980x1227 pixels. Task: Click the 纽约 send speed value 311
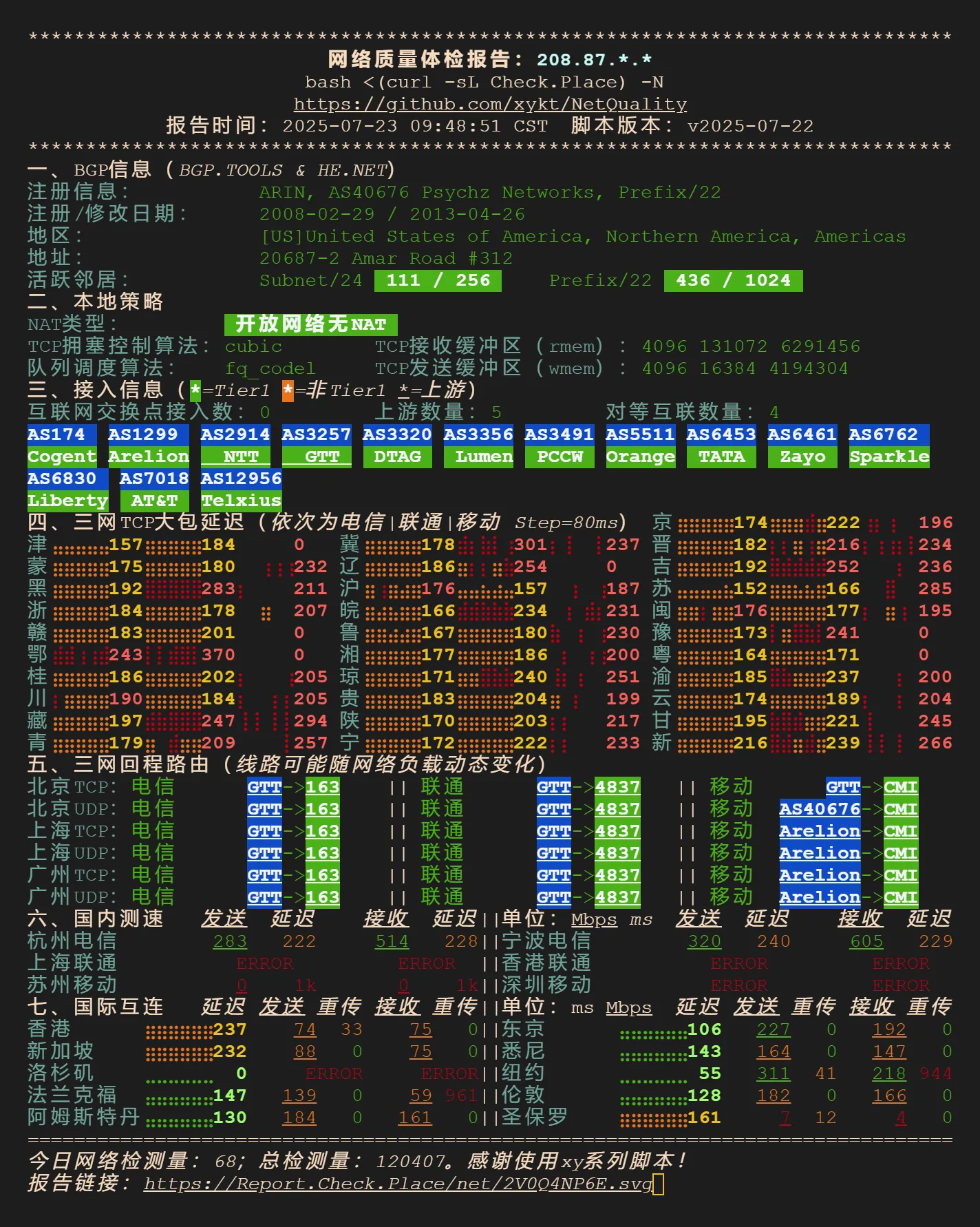point(774,1073)
